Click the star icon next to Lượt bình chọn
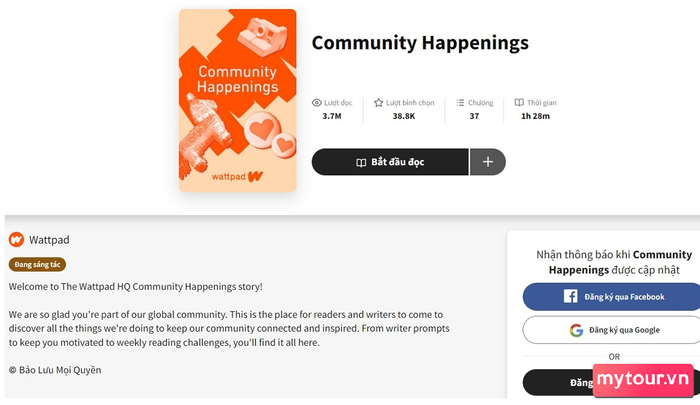This screenshot has width=700, height=405. pos(379,103)
